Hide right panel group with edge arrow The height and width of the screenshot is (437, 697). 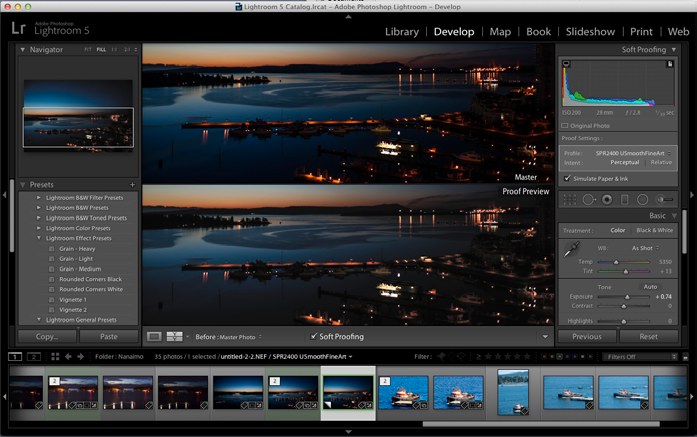click(692, 195)
